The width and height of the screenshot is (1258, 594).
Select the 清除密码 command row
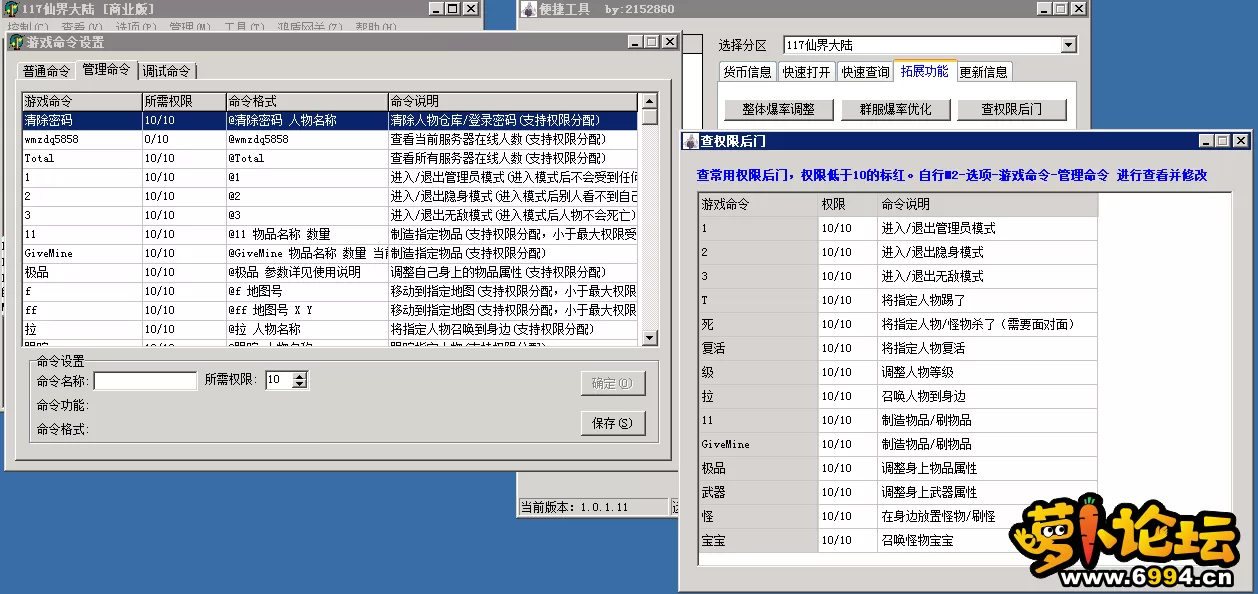click(329, 120)
